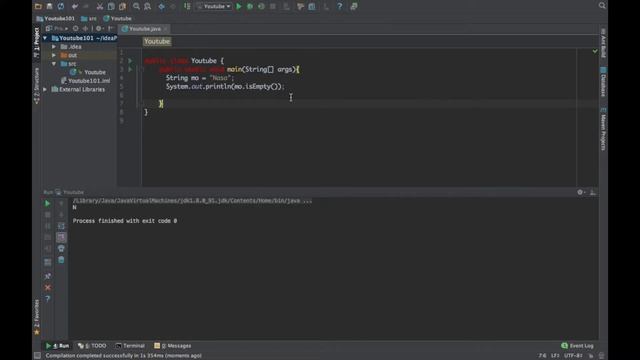Select Youtube class in project tree
The width and height of the screenshot is (640, 360).
click(87, 72)
